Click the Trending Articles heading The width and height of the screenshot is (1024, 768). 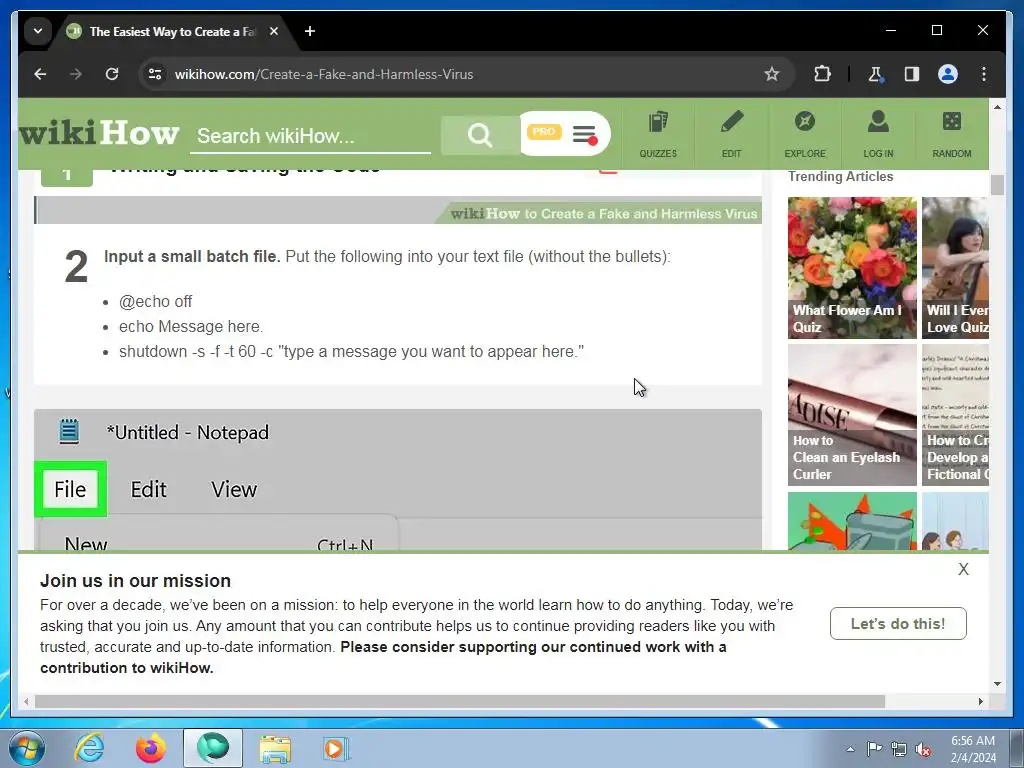pyautogui.click(x=840, y=176)
